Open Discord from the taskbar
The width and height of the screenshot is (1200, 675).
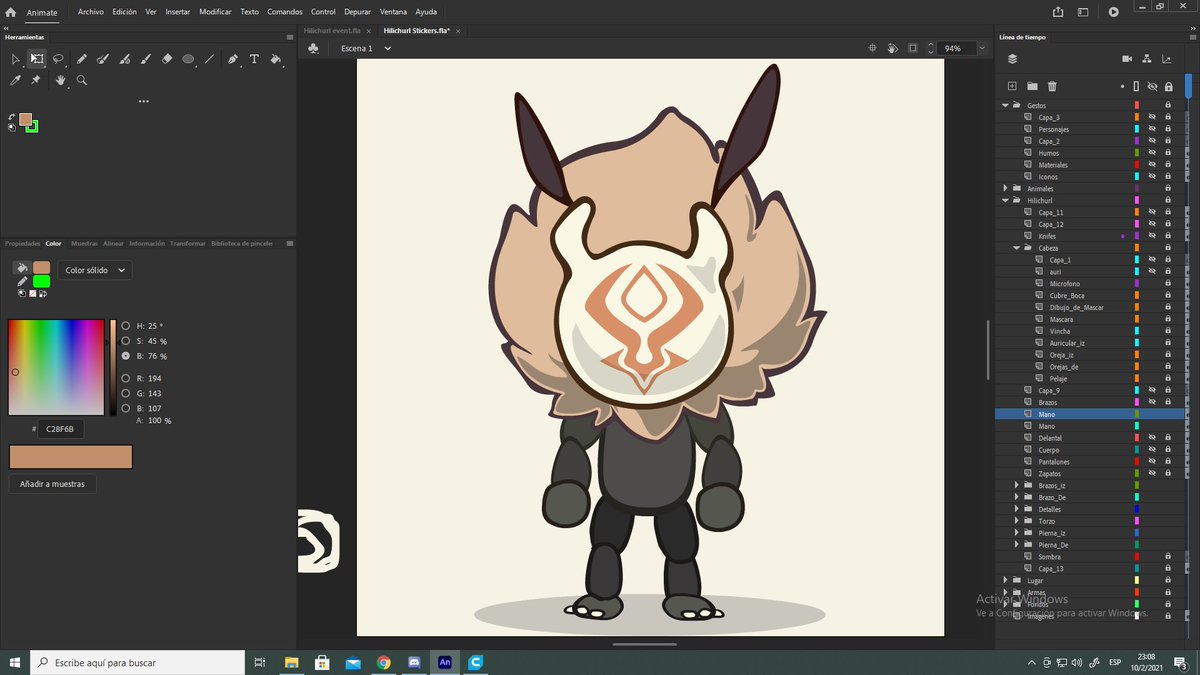pos(414,662)
